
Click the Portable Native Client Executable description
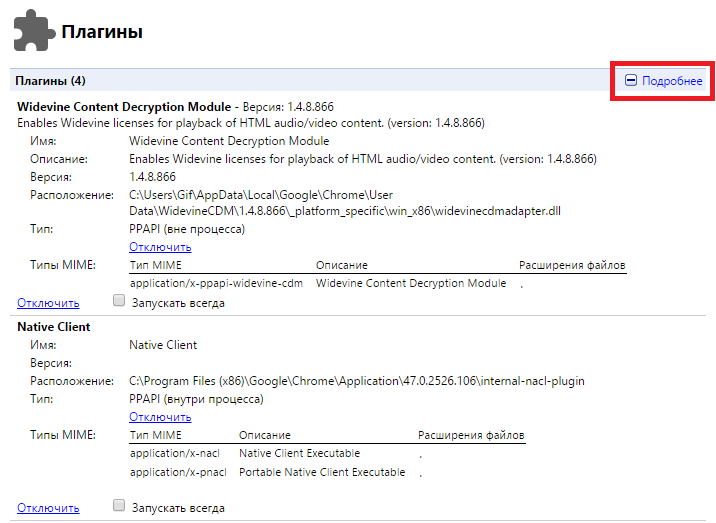321,472
